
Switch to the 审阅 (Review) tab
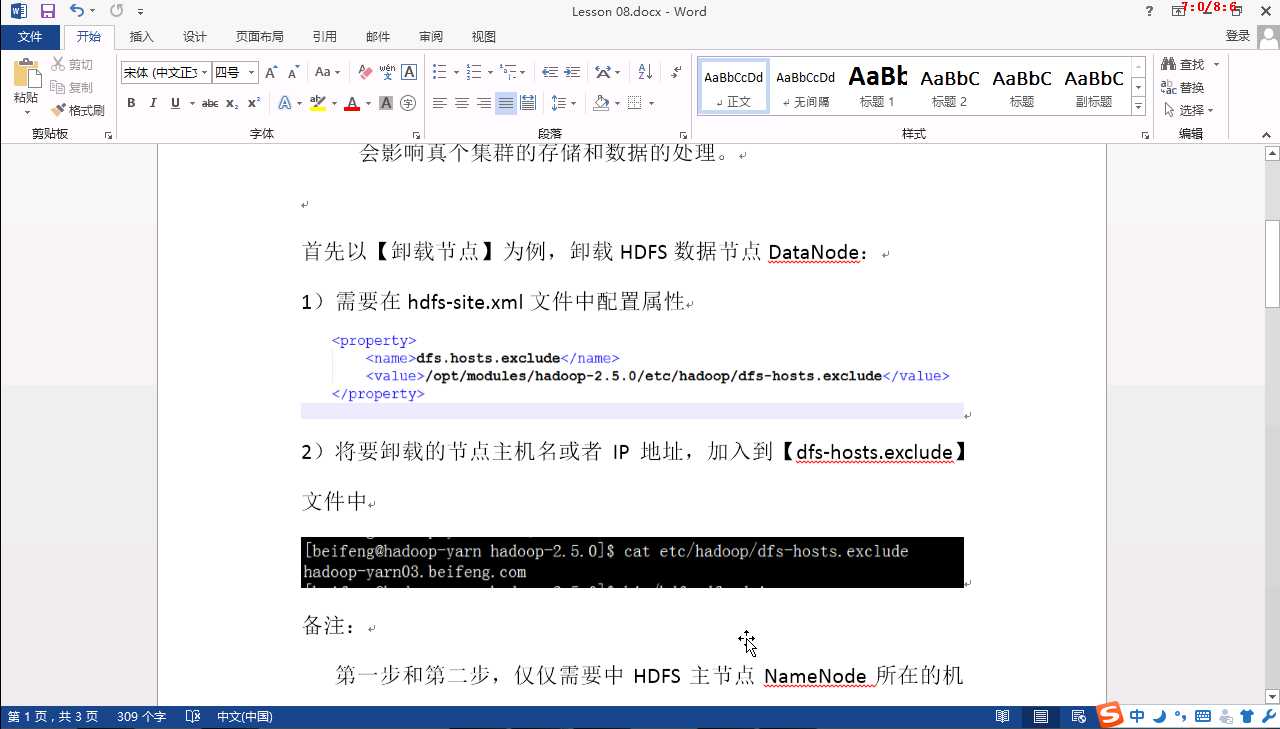431,37
